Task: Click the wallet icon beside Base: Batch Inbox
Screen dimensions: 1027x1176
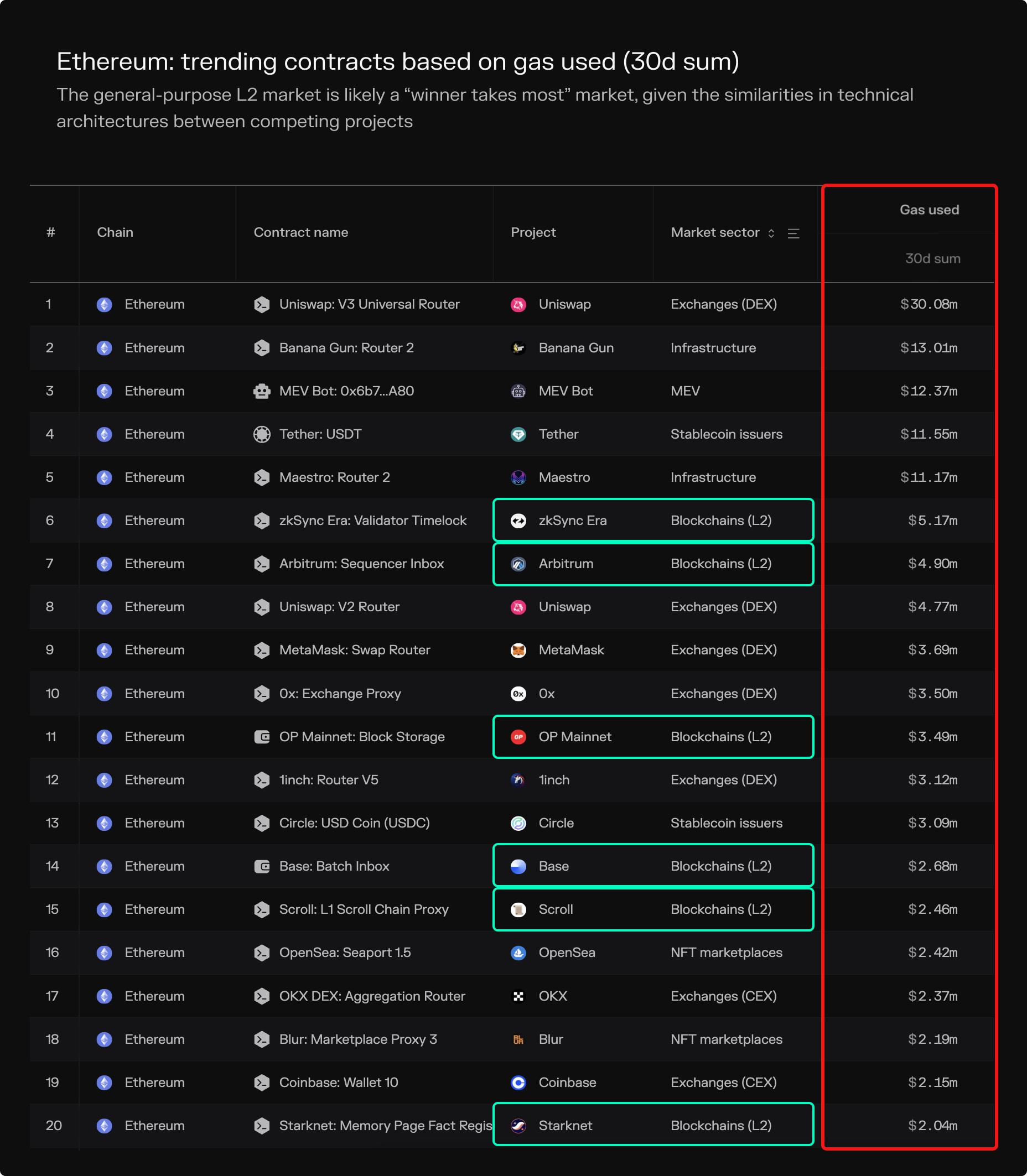Action: [x=262, y=867]
